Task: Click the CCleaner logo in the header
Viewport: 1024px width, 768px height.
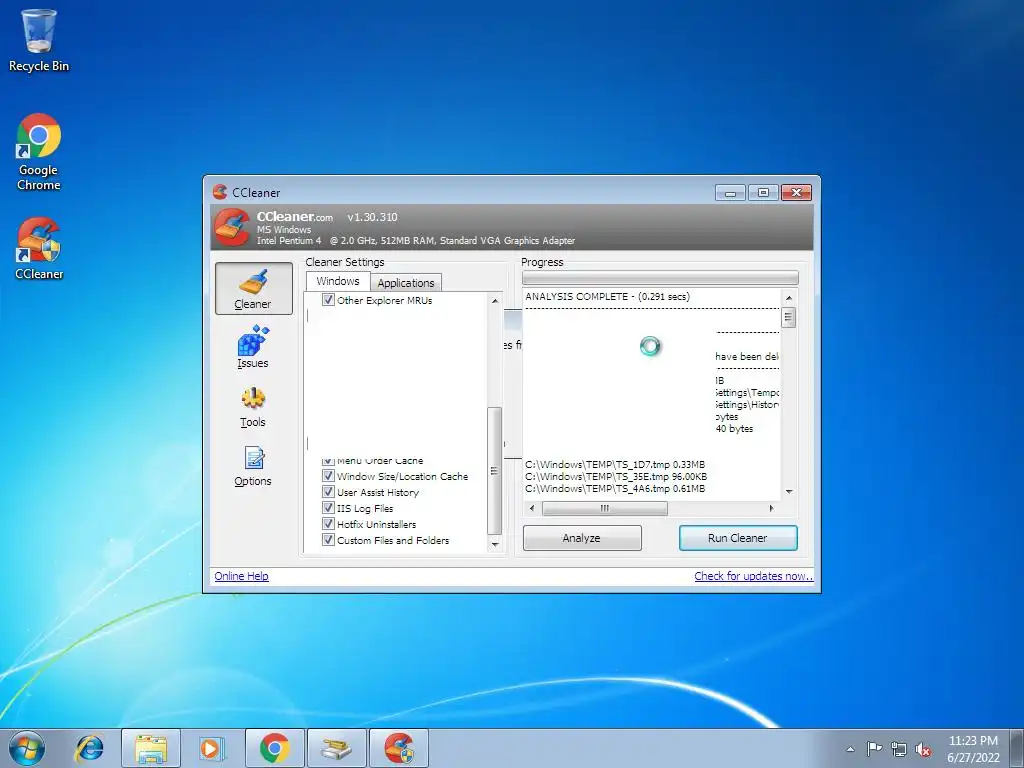Action: pos(232,227)
